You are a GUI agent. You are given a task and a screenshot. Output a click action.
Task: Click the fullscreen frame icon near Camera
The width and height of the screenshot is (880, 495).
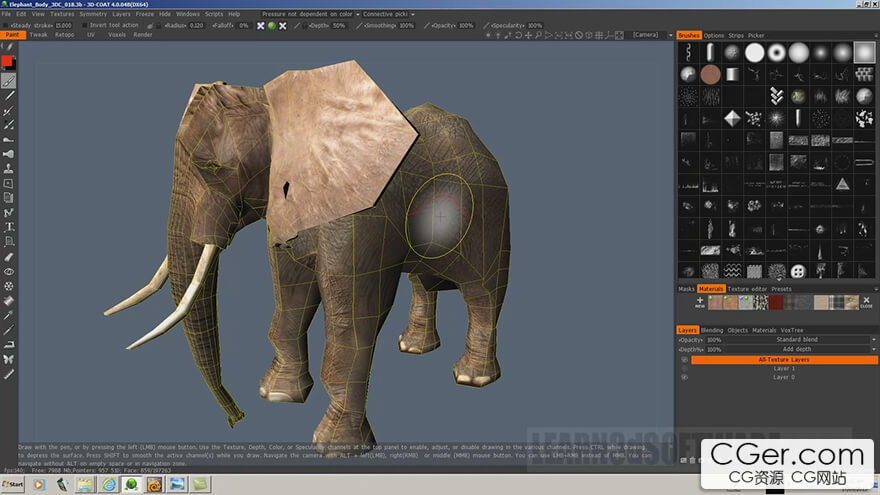click(619, 35)
